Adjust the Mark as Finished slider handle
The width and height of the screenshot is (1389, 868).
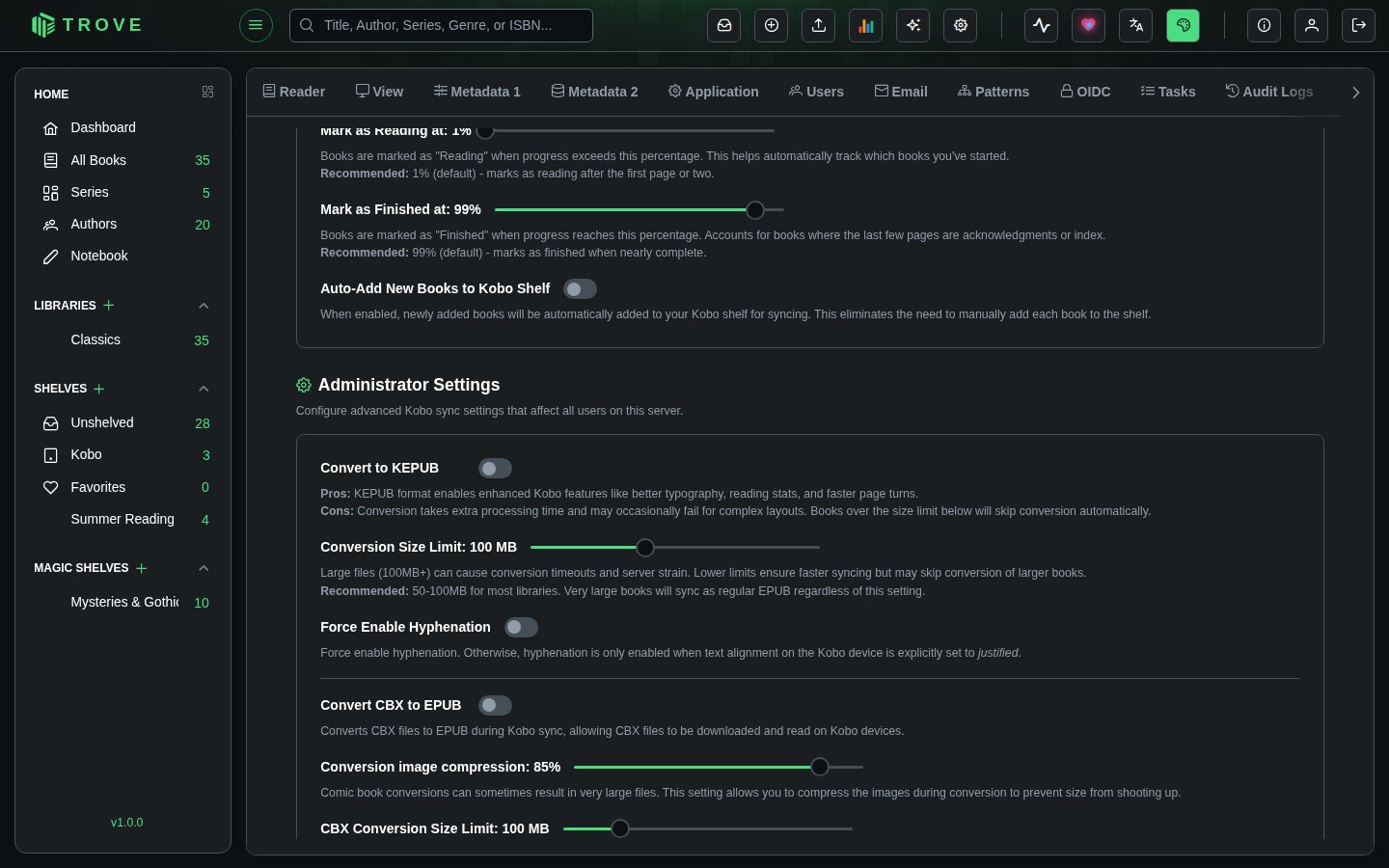tap(755, 210)
